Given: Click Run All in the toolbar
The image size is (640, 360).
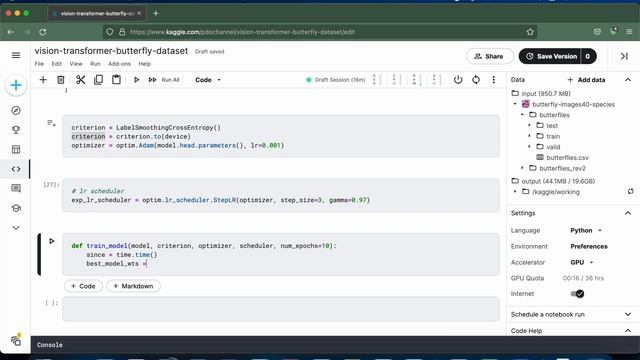Looking at the screenshot, I should point(164,80).
